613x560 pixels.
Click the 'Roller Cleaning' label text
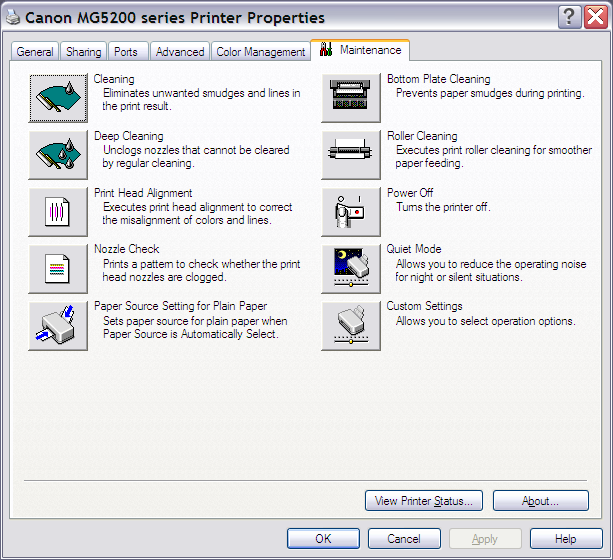(x=422, y=136)
